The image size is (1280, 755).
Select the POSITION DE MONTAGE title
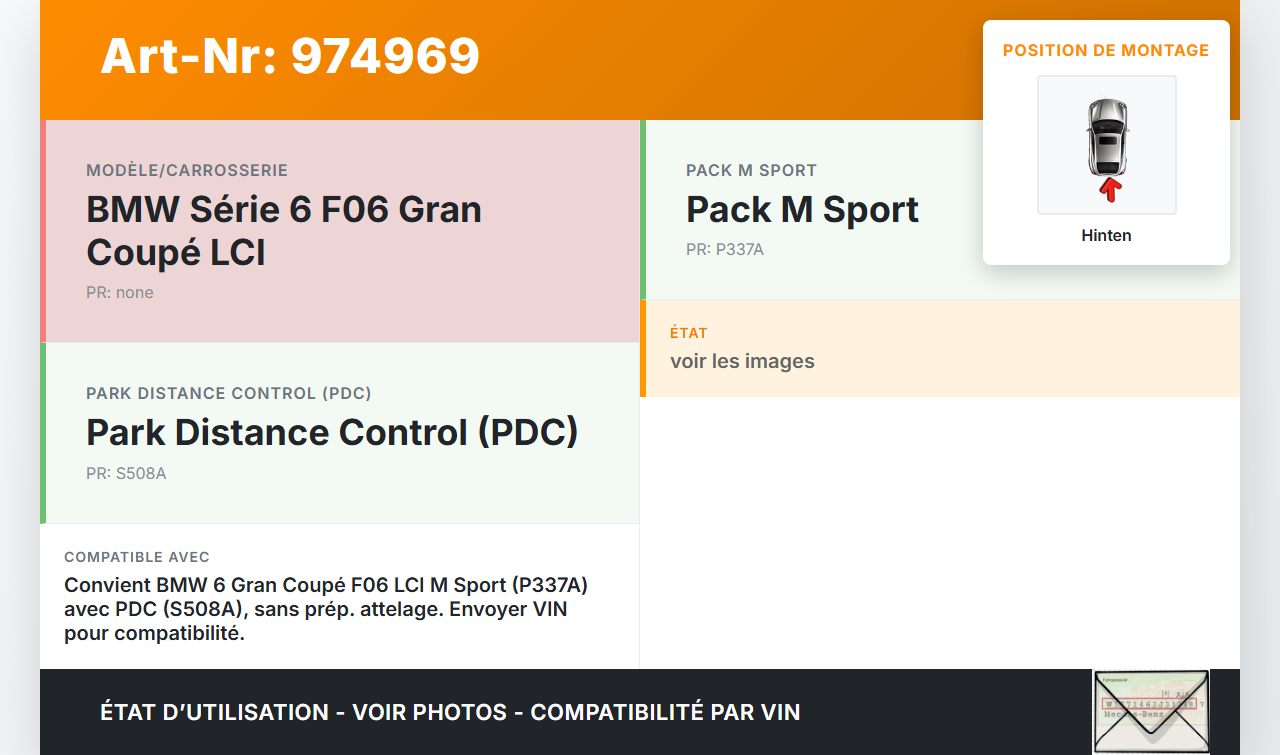[x=1106, y=50]
